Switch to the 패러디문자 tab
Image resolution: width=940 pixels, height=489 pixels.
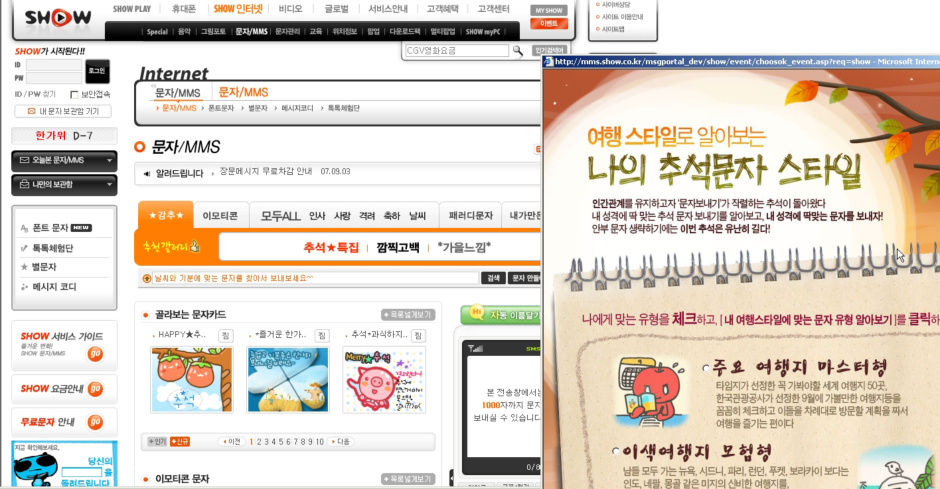click(x=471, y=216)
